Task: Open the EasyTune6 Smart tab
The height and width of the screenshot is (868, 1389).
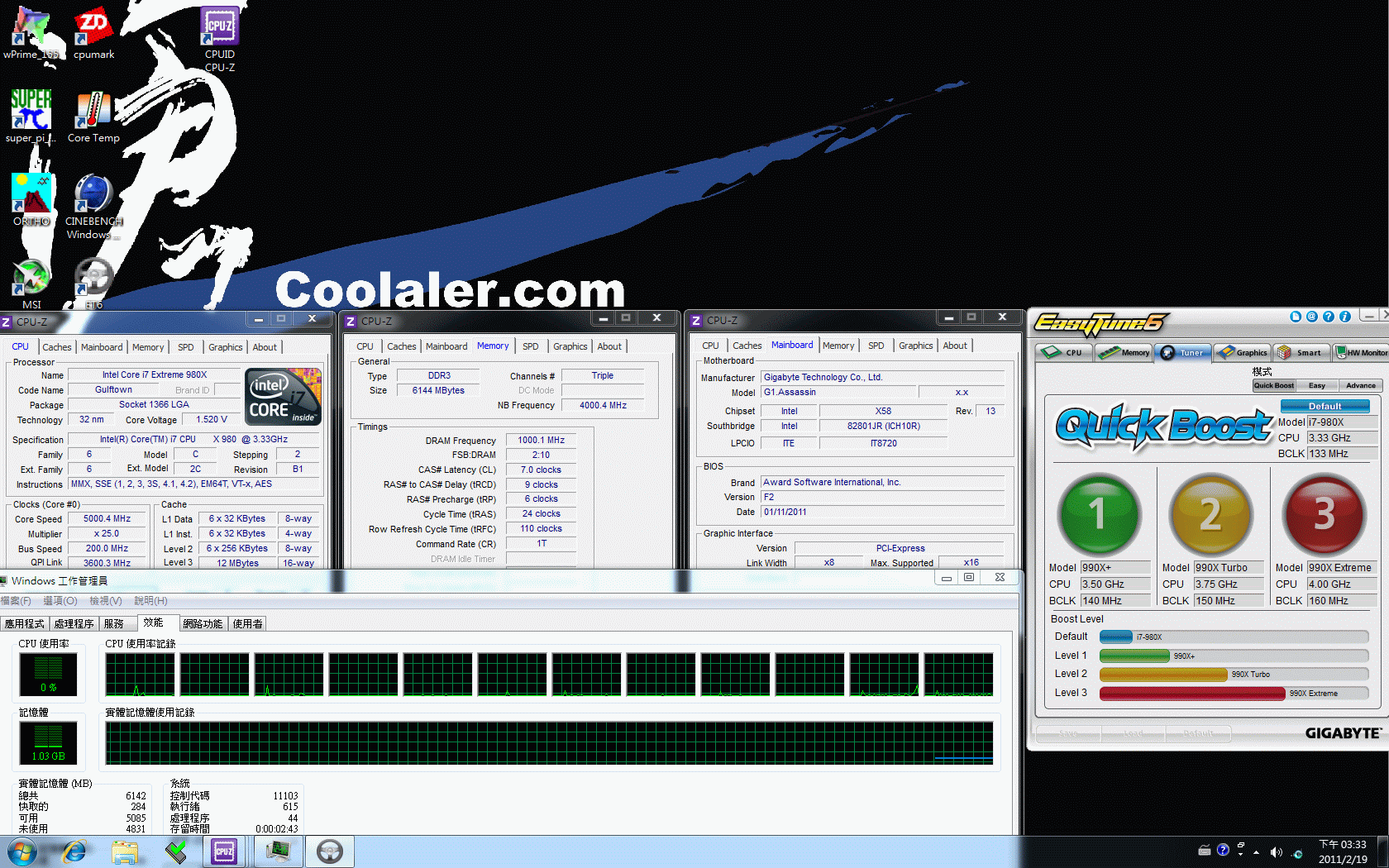Action: point(1302,352)
